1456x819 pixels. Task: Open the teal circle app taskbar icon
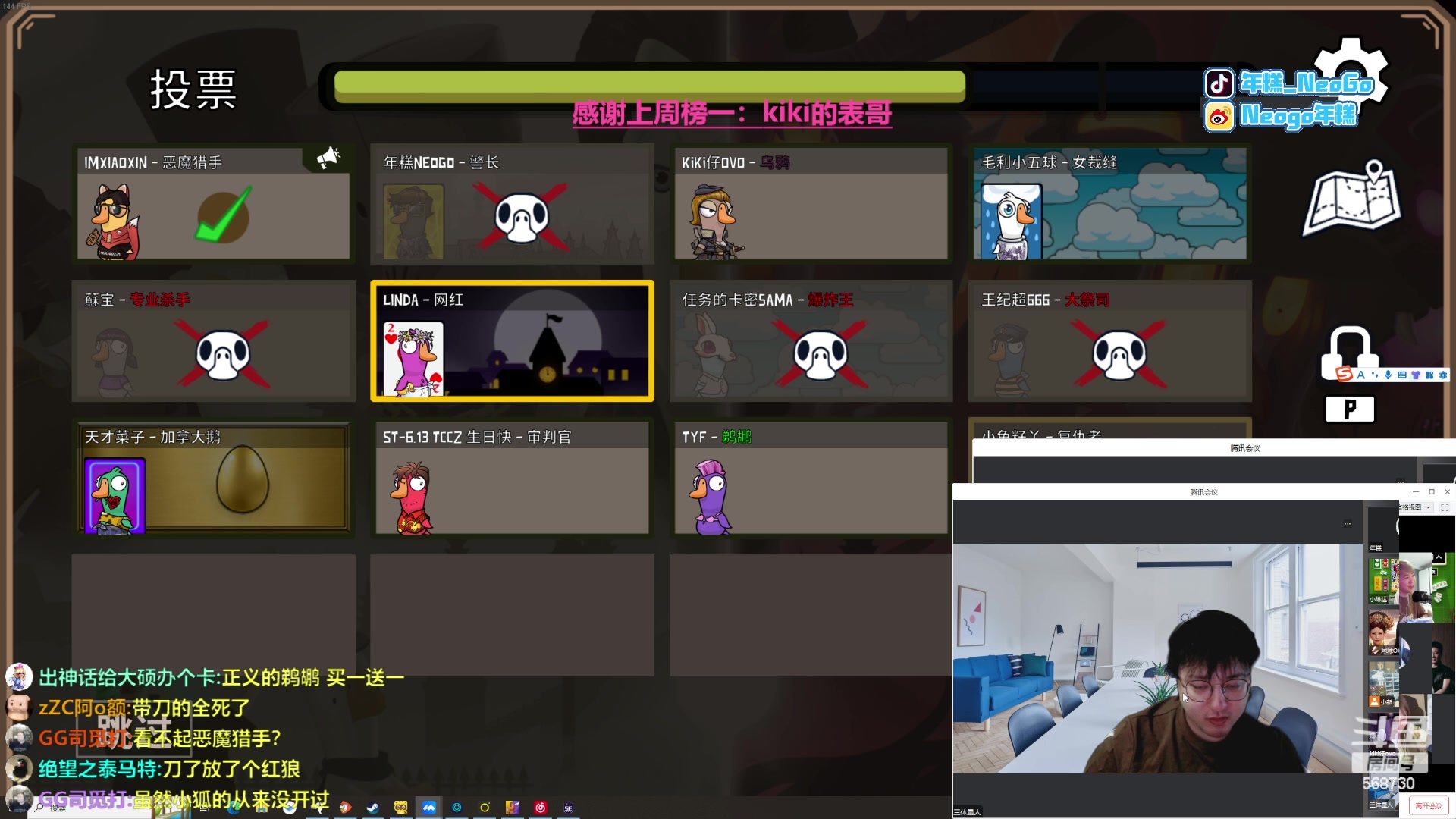click(457, 808)
